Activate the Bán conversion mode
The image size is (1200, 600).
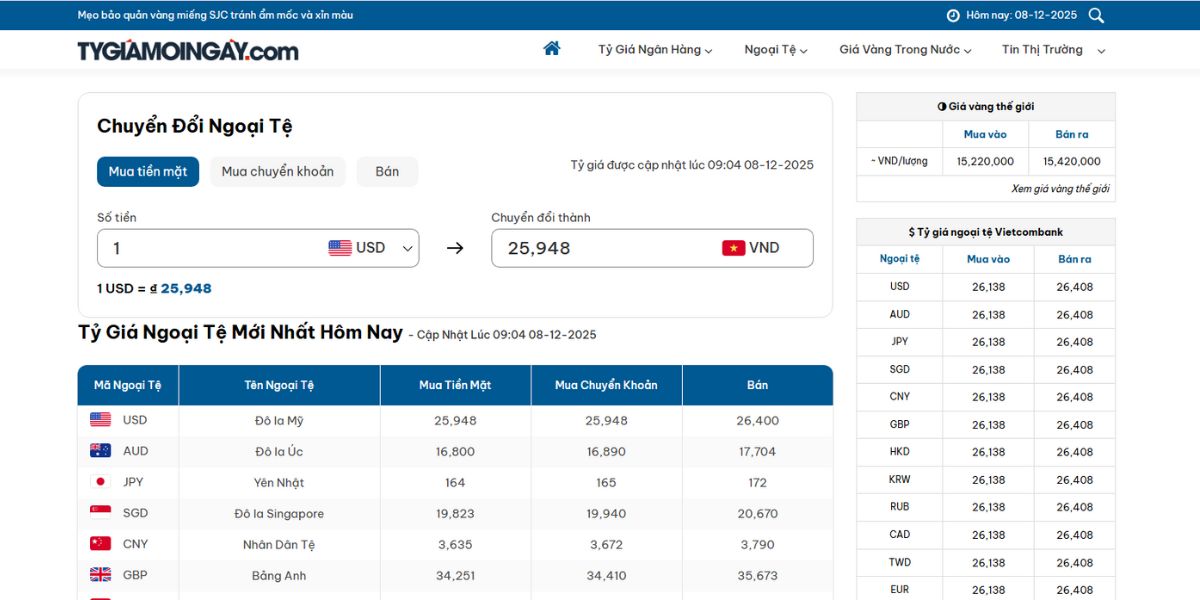(387, 171)
